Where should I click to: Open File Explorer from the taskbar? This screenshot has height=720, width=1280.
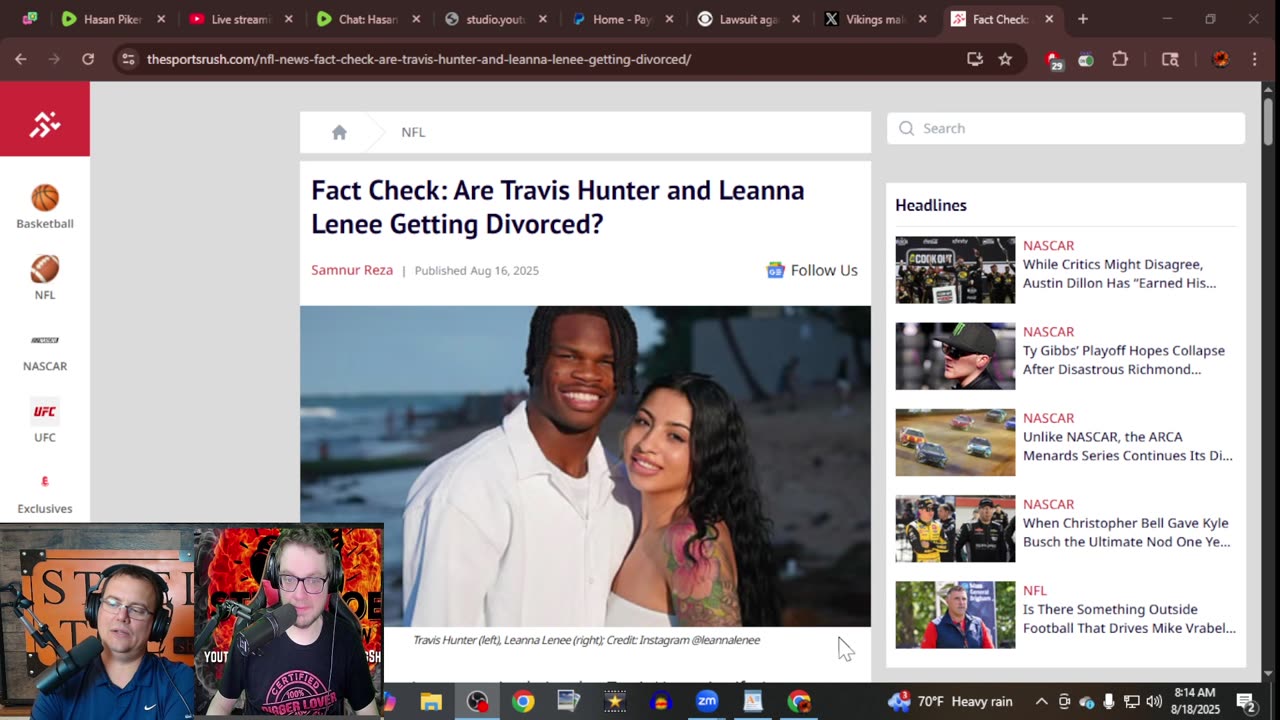pos(431,702)
